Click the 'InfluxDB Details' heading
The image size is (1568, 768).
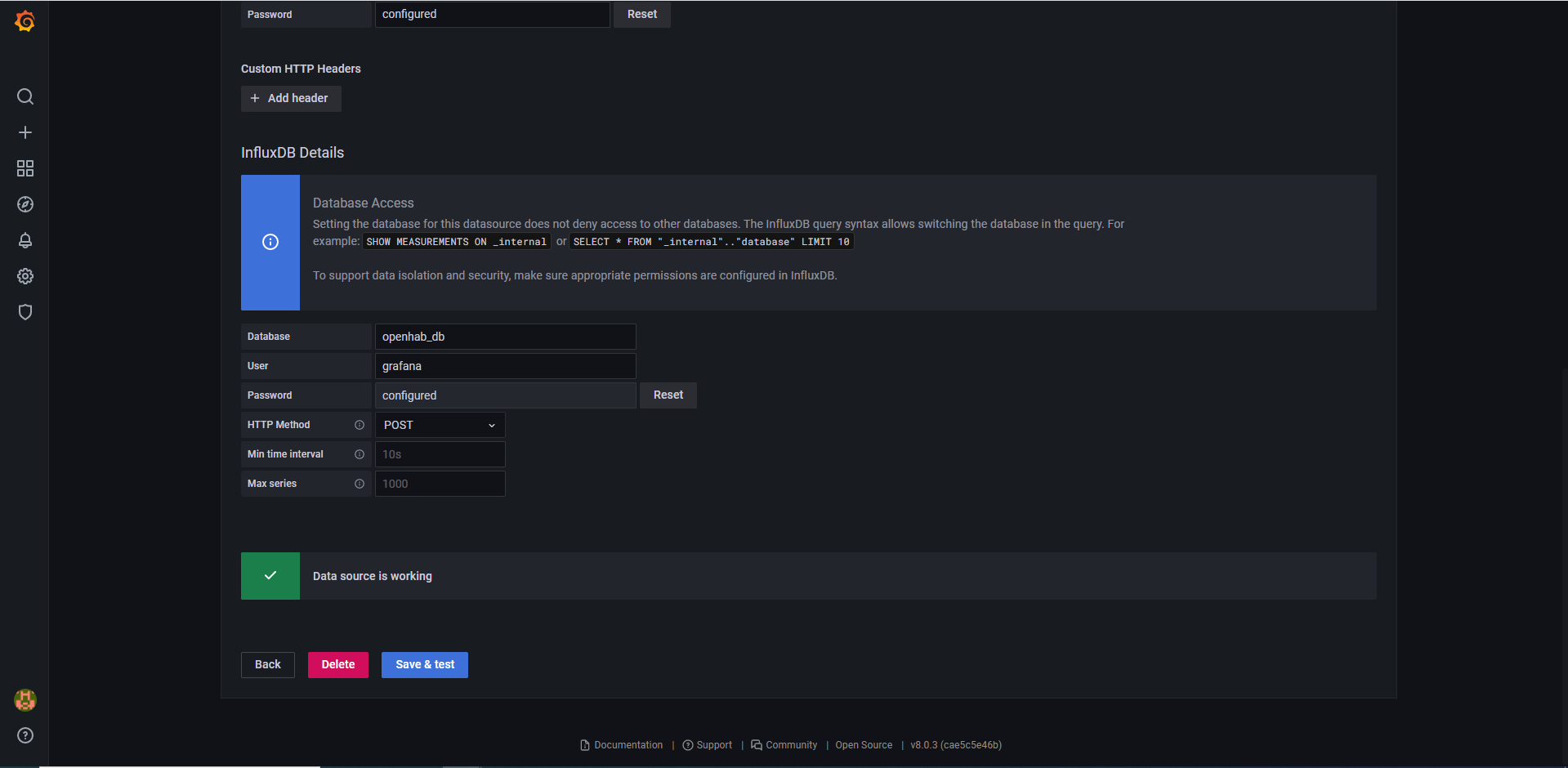[293, 153]
